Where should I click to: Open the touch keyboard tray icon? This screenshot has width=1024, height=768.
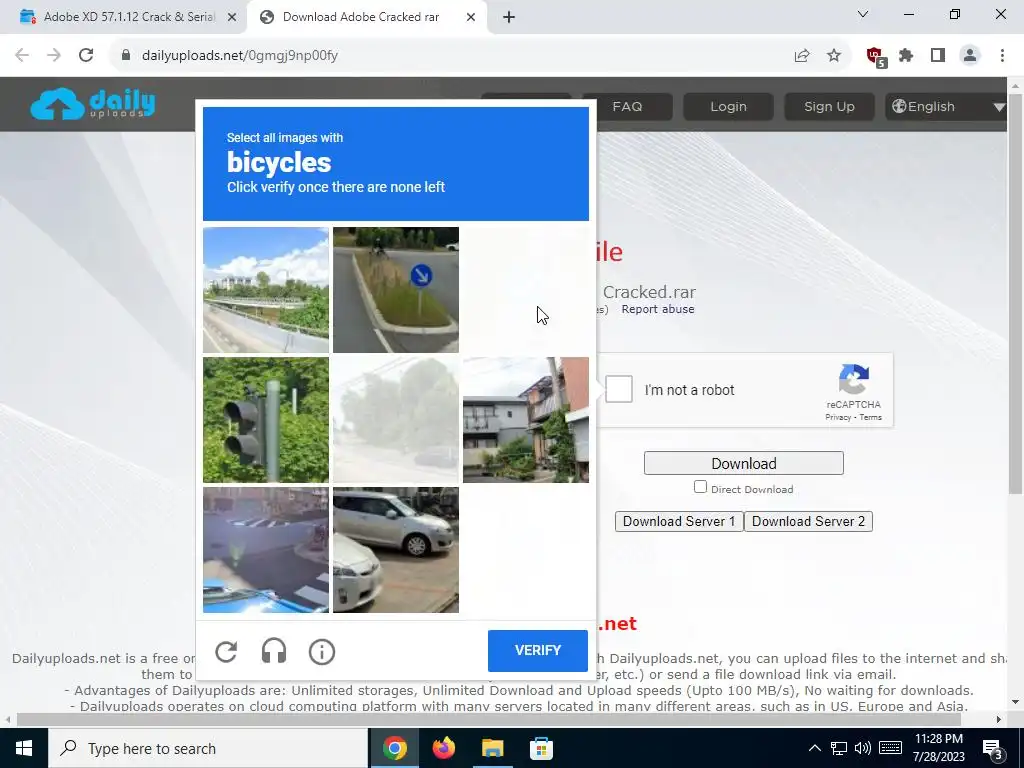point(890,748)
